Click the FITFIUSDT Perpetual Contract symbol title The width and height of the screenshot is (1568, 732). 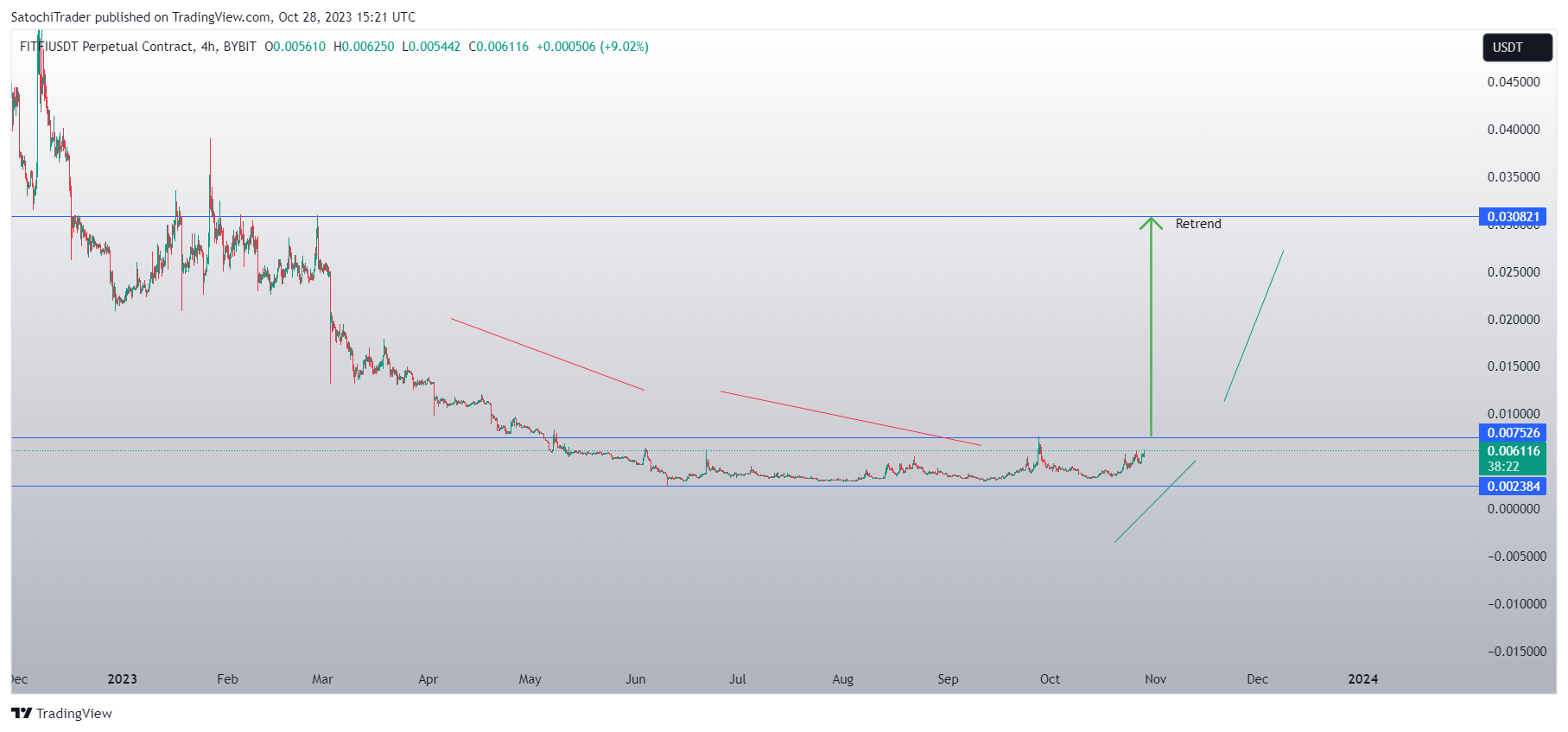(106, 47)
